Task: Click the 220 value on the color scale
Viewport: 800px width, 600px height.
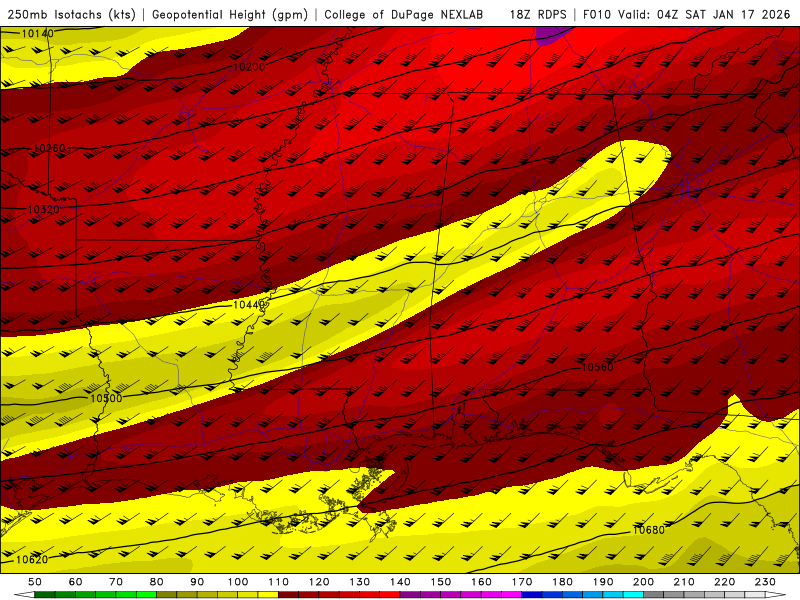Action: coord(724,582)
